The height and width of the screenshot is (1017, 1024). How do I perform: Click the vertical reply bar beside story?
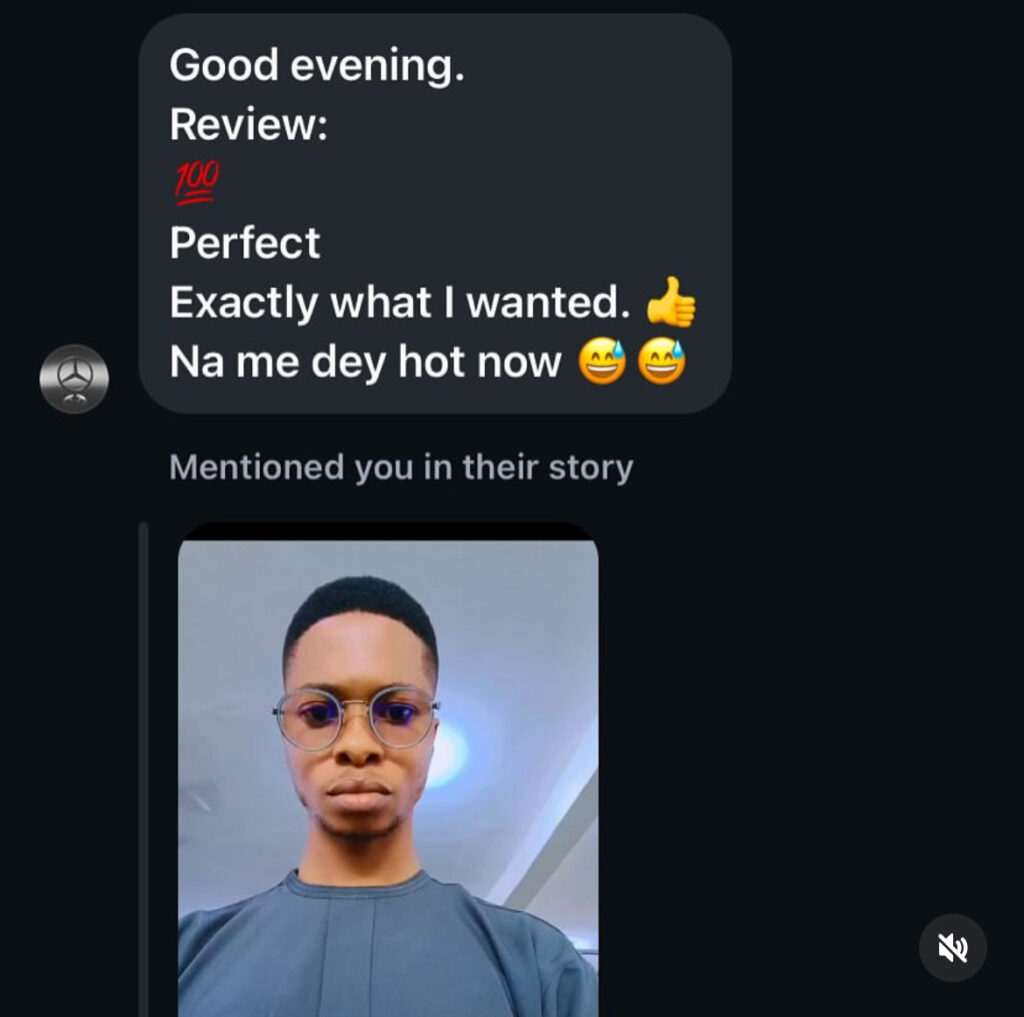[144, 769]
